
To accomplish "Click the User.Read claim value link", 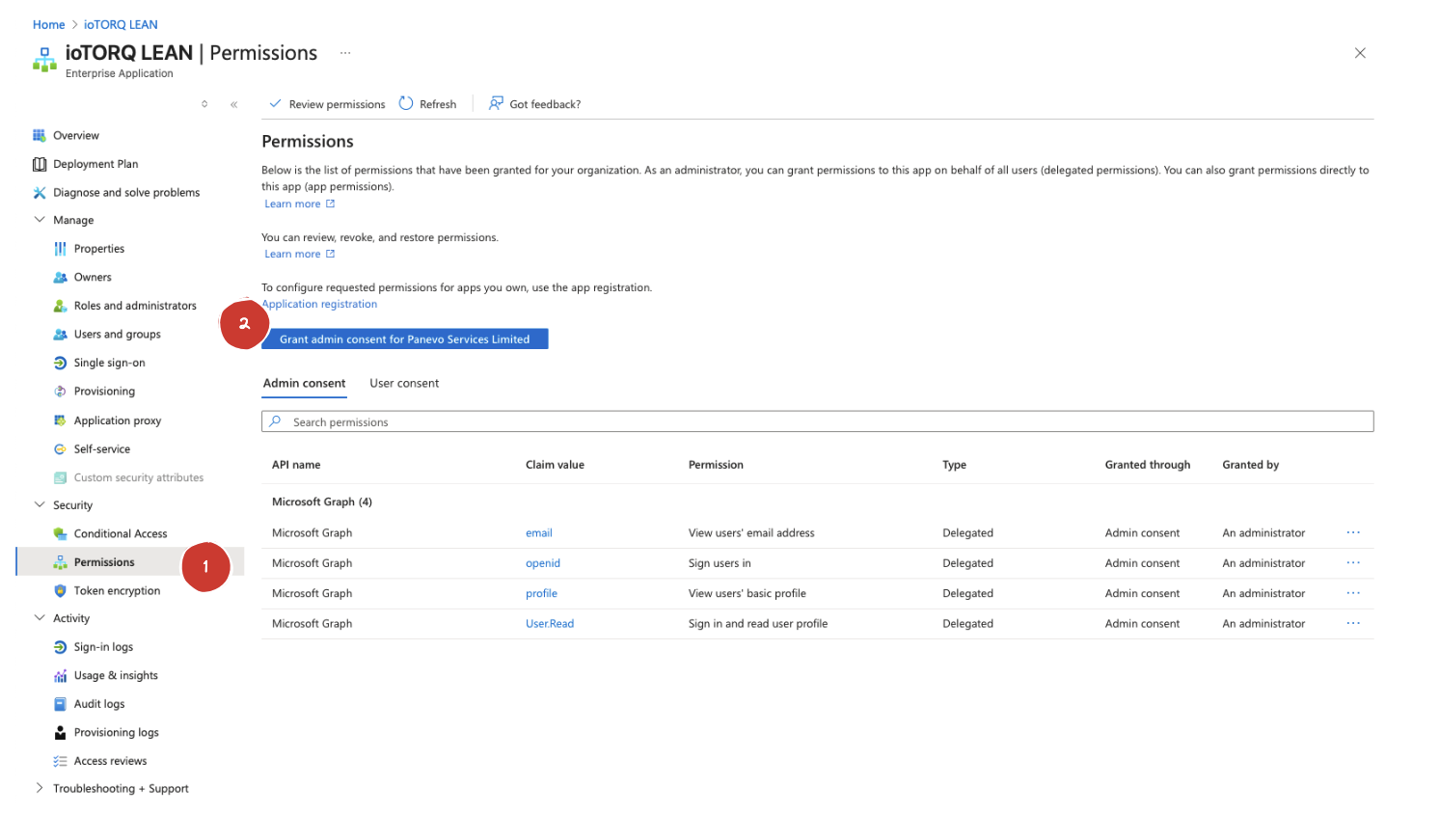I will coord(549,624).
